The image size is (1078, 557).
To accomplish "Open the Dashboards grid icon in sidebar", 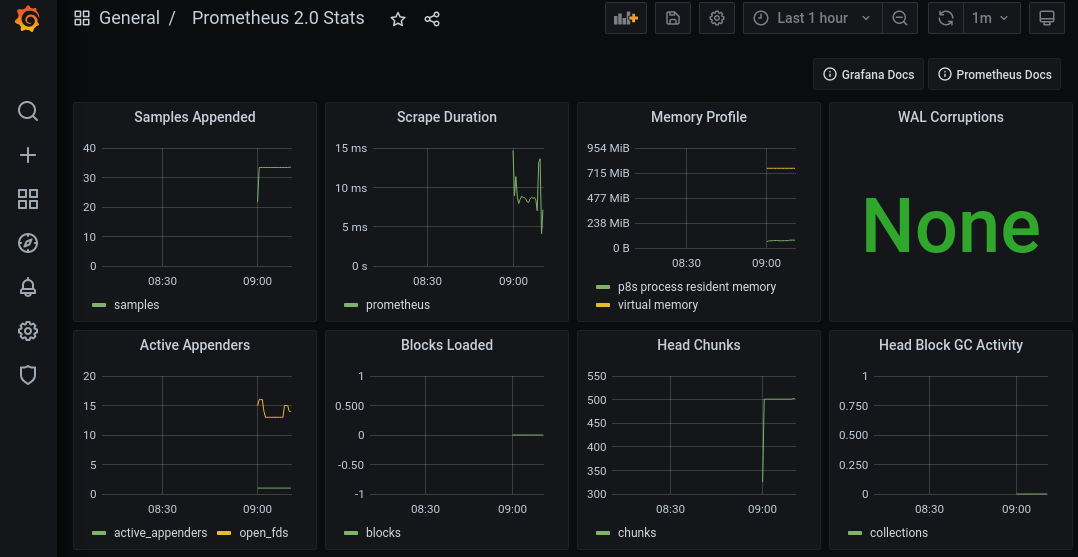I will [28, 199].
